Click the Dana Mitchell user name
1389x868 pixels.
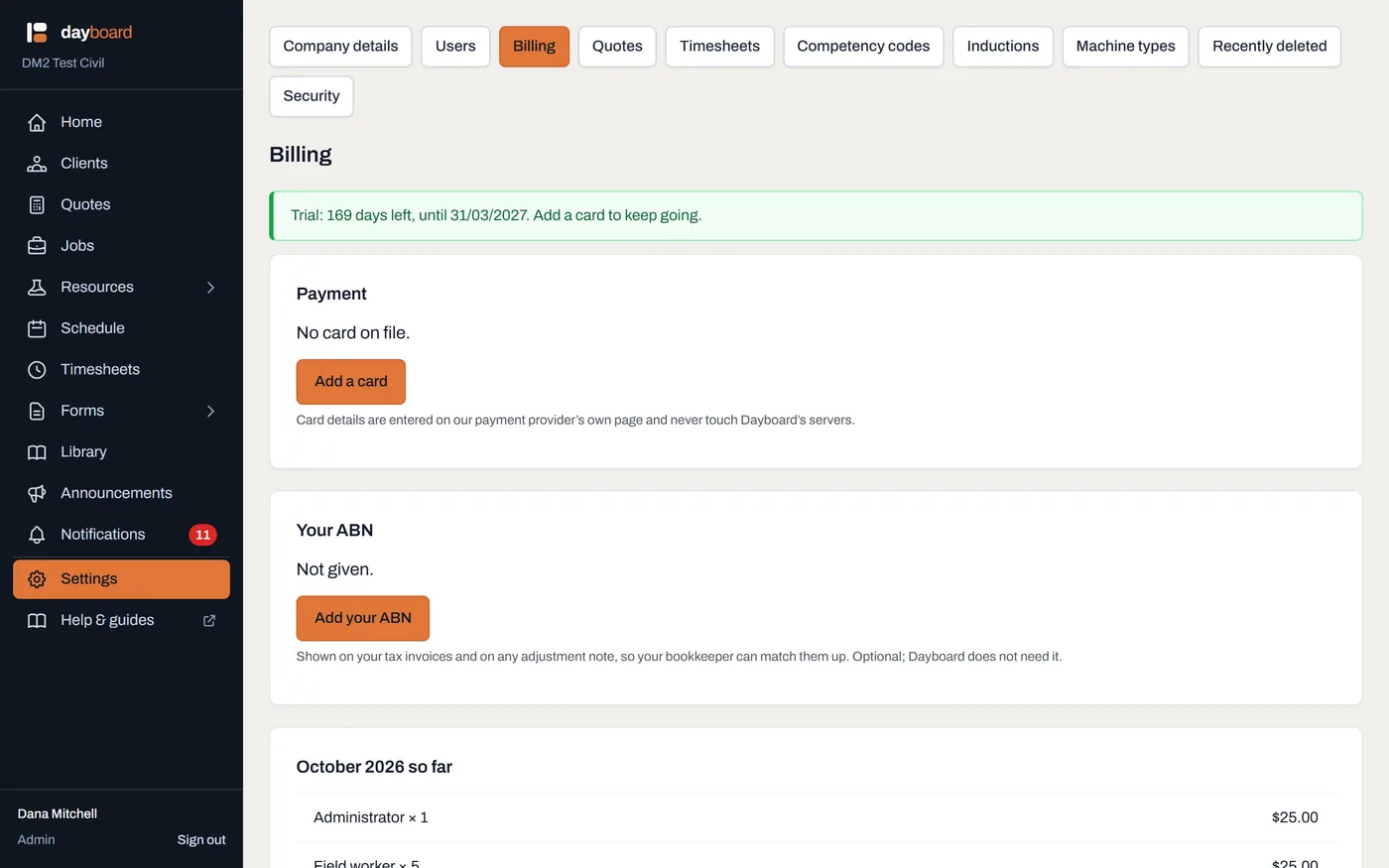[x=58, y=813]
